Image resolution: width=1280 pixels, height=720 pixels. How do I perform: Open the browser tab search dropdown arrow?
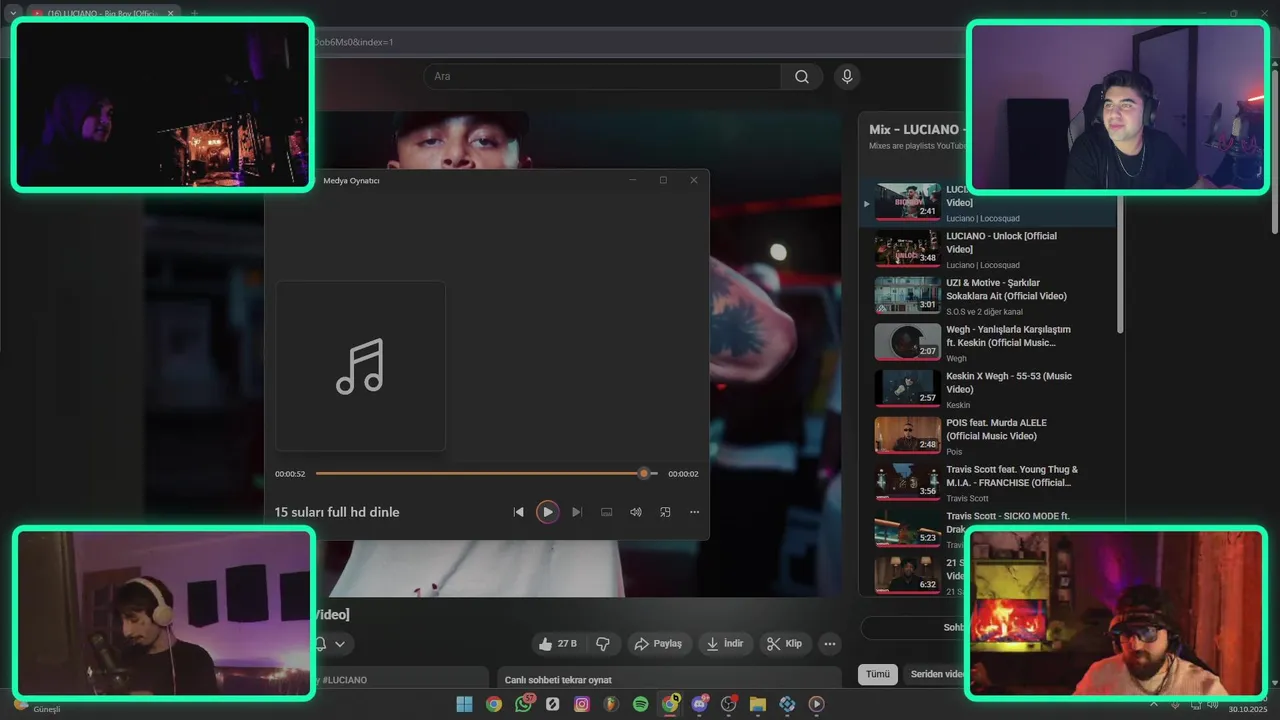pos(13,14)
